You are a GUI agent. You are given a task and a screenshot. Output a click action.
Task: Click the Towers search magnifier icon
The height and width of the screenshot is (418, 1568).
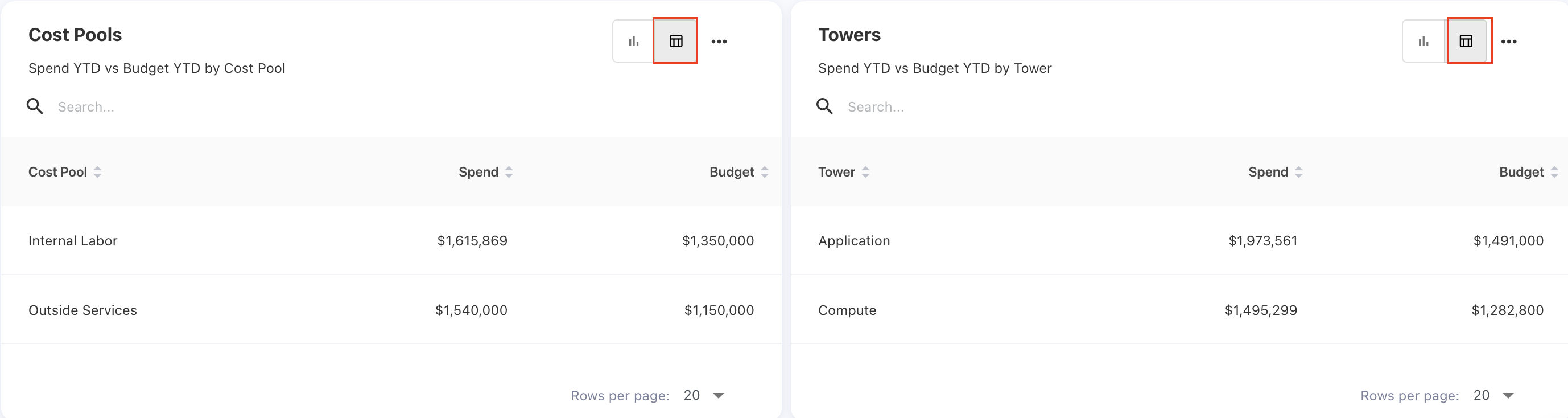coord(824,106)
